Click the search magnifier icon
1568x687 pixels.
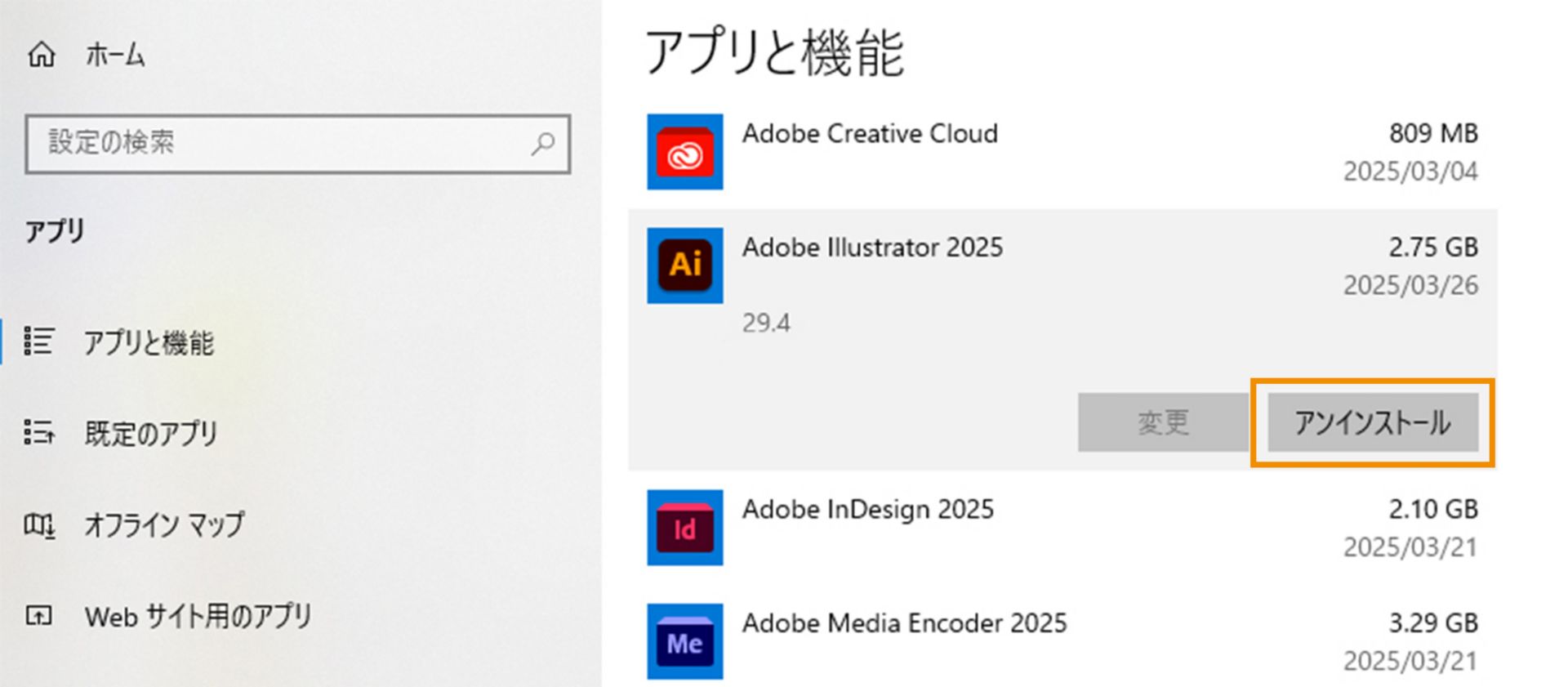click(x=543, y=144)
